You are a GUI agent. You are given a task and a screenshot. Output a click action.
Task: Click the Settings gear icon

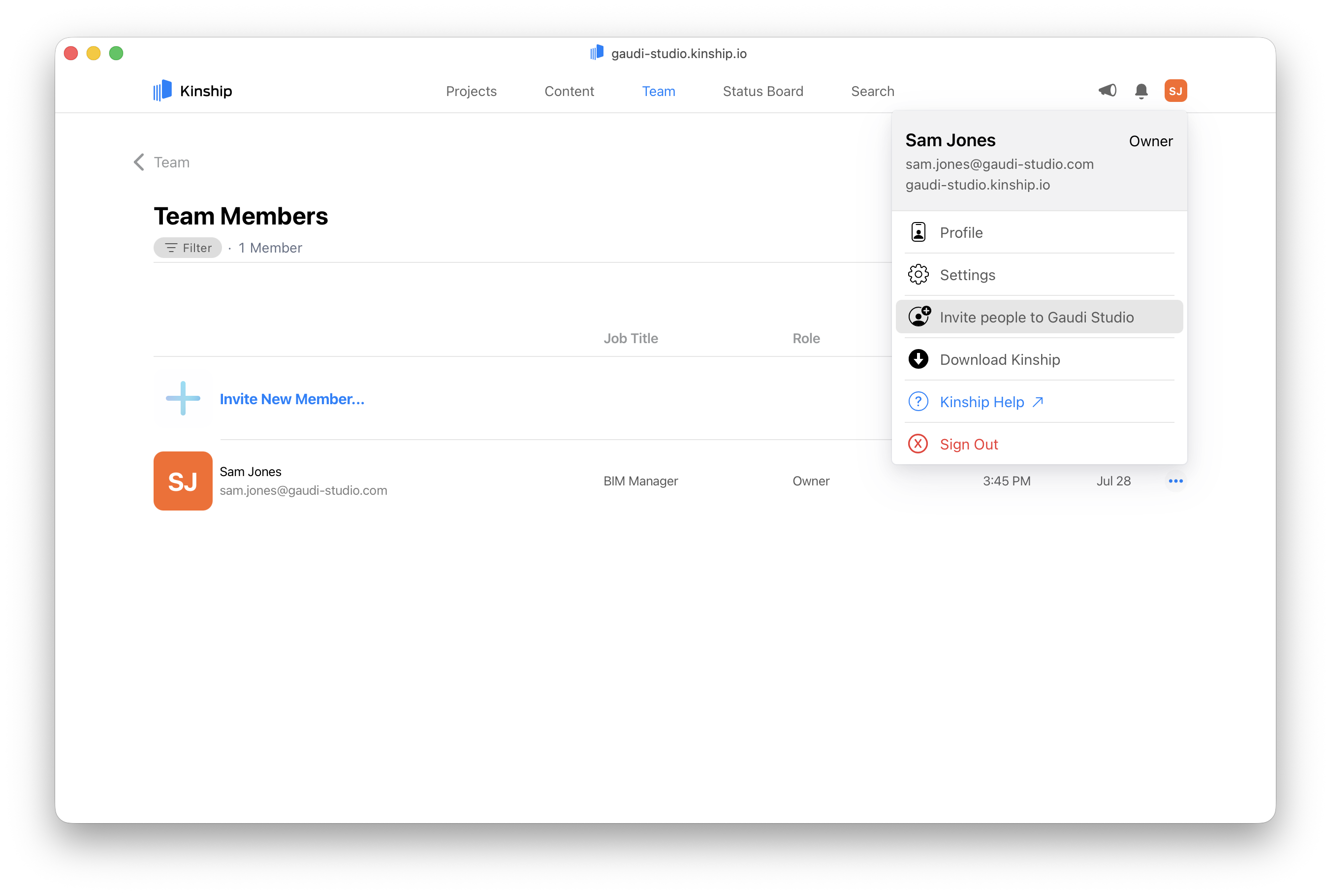918,274
